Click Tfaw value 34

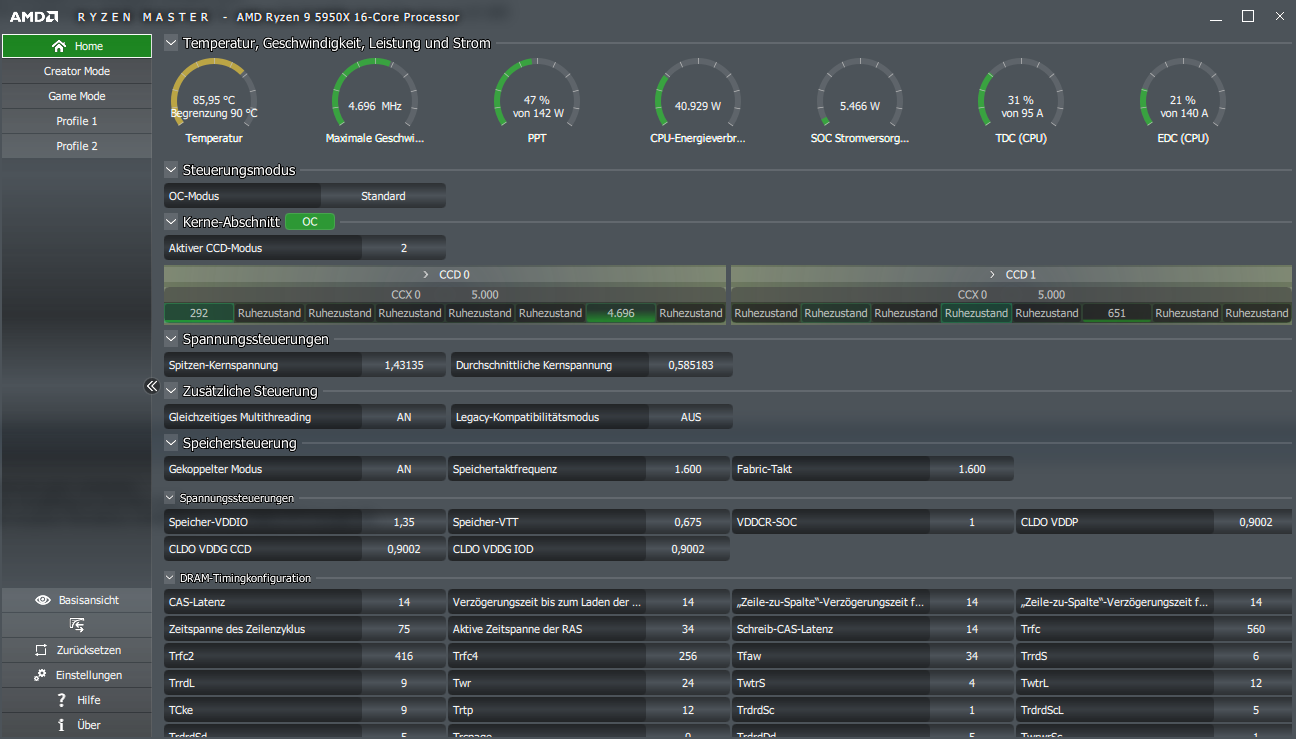pyautogui.click(x=972, y=656)
